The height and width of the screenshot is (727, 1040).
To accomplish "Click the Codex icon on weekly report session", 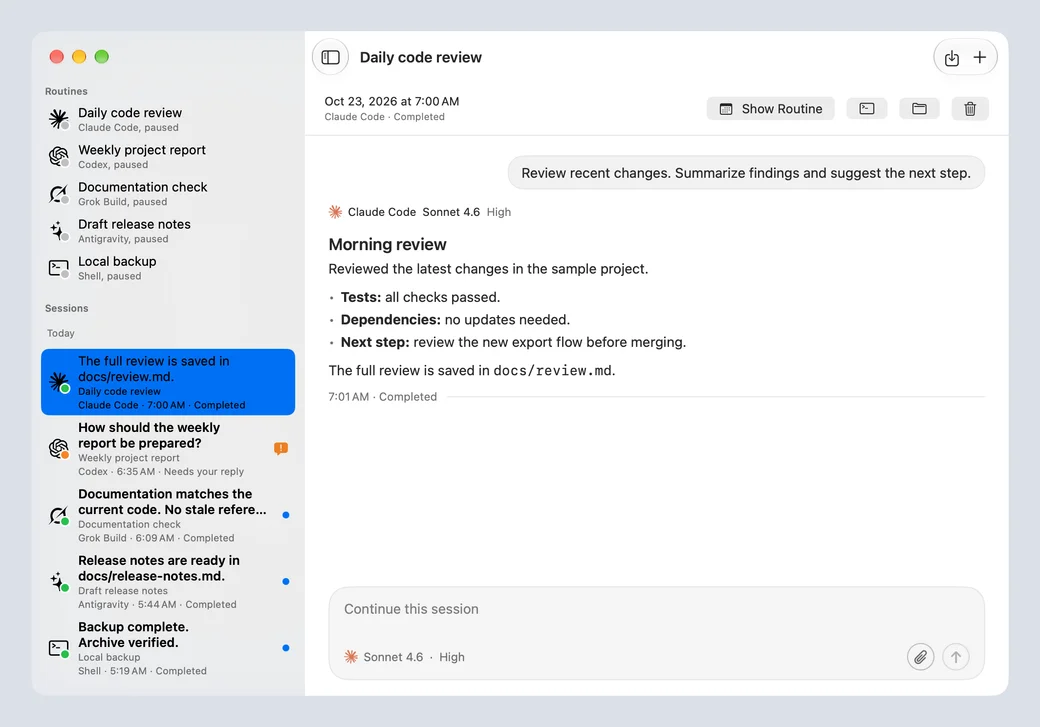I will coord(58,449).
